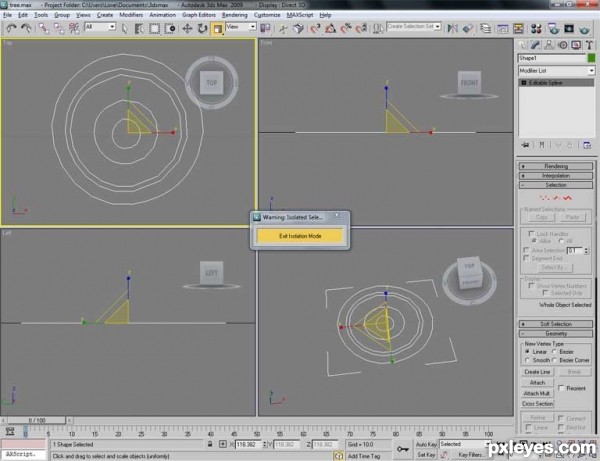Click the Bind to Space Warp icon
600x461 pixels.
[74, 28]
